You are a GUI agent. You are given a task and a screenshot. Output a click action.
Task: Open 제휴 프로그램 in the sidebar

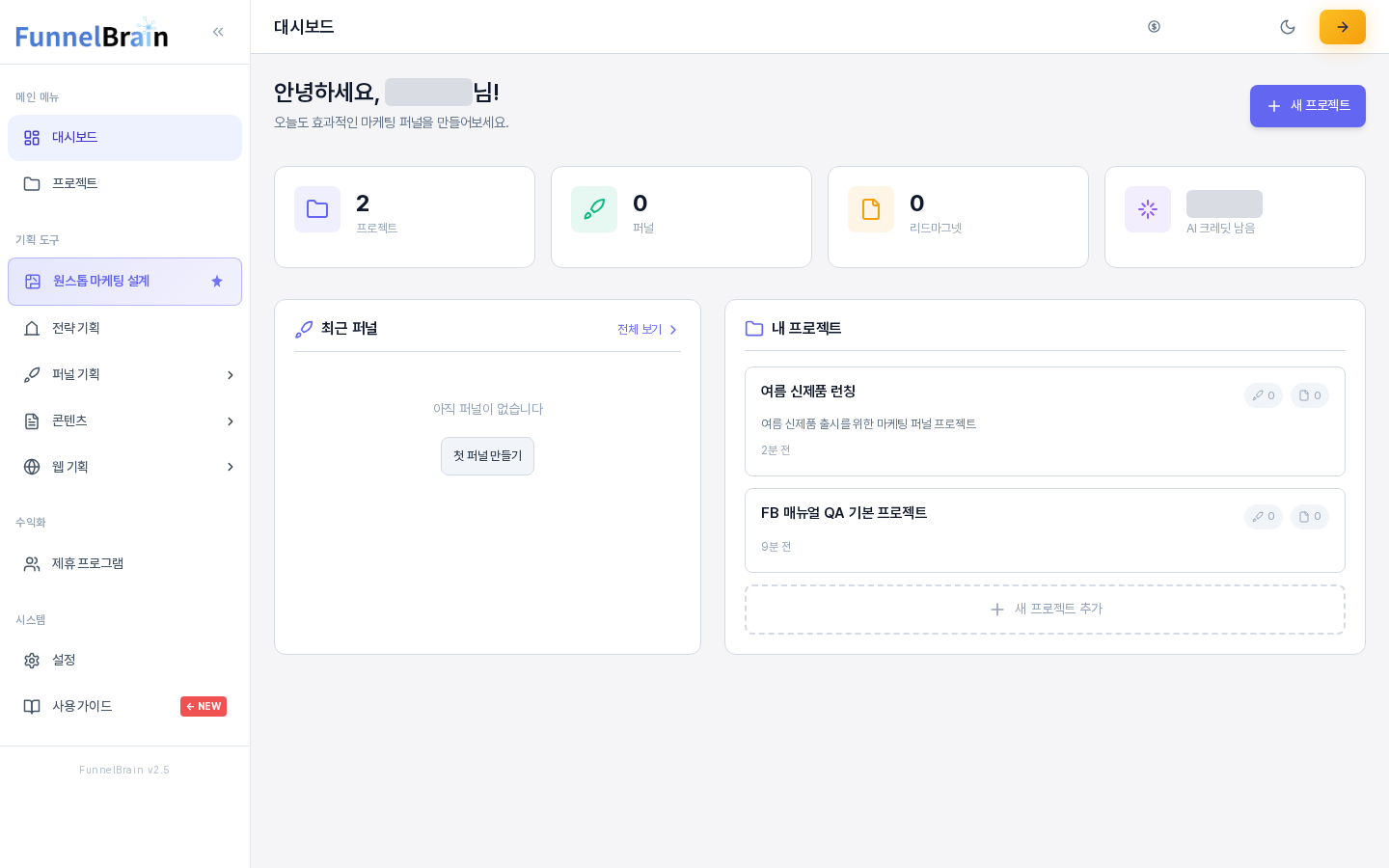click(124, 564)
